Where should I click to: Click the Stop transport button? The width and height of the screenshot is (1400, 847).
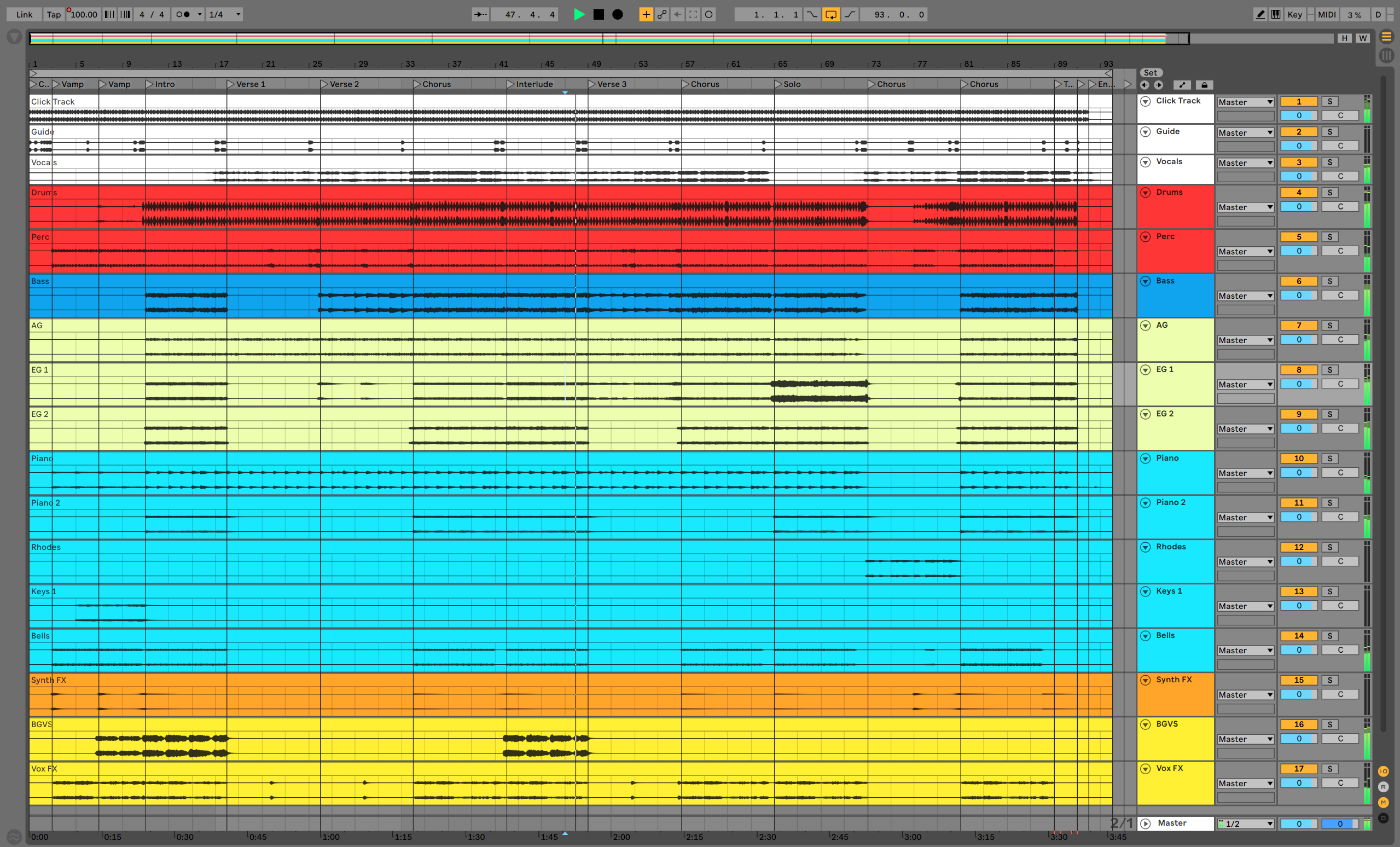point(599,15)
